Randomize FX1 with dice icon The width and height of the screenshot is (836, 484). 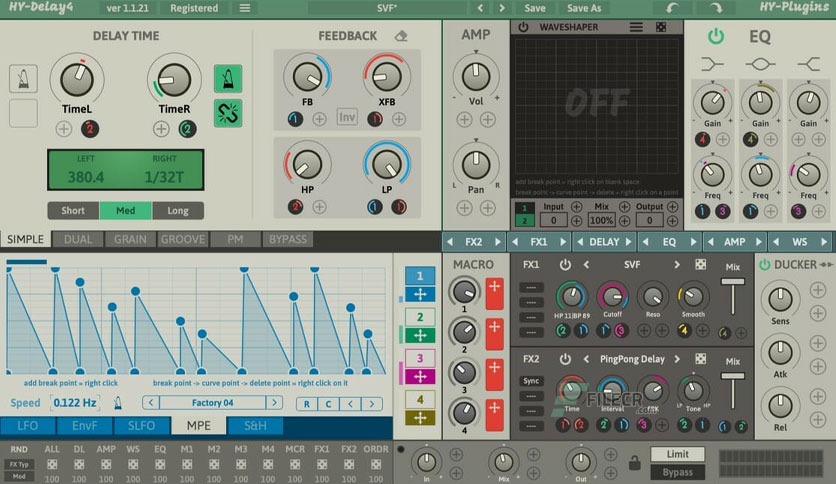tap(701, 264)
